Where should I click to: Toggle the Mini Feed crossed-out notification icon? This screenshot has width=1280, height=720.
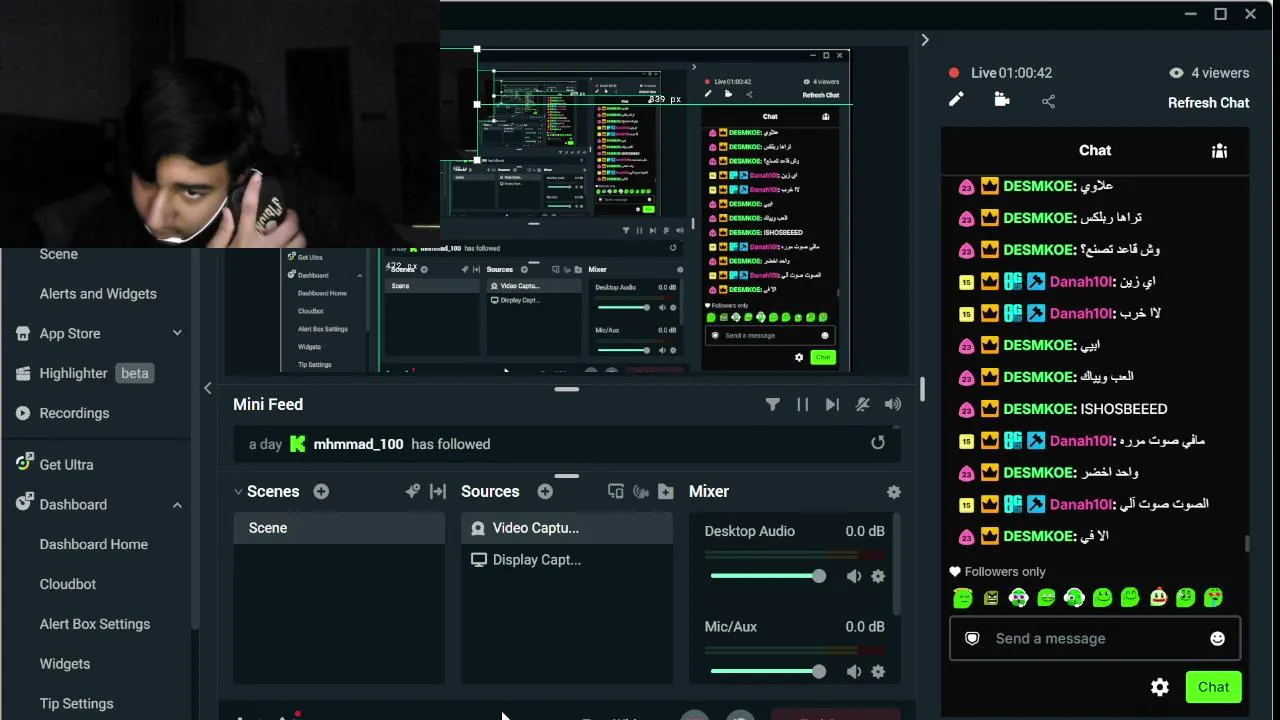863,404
